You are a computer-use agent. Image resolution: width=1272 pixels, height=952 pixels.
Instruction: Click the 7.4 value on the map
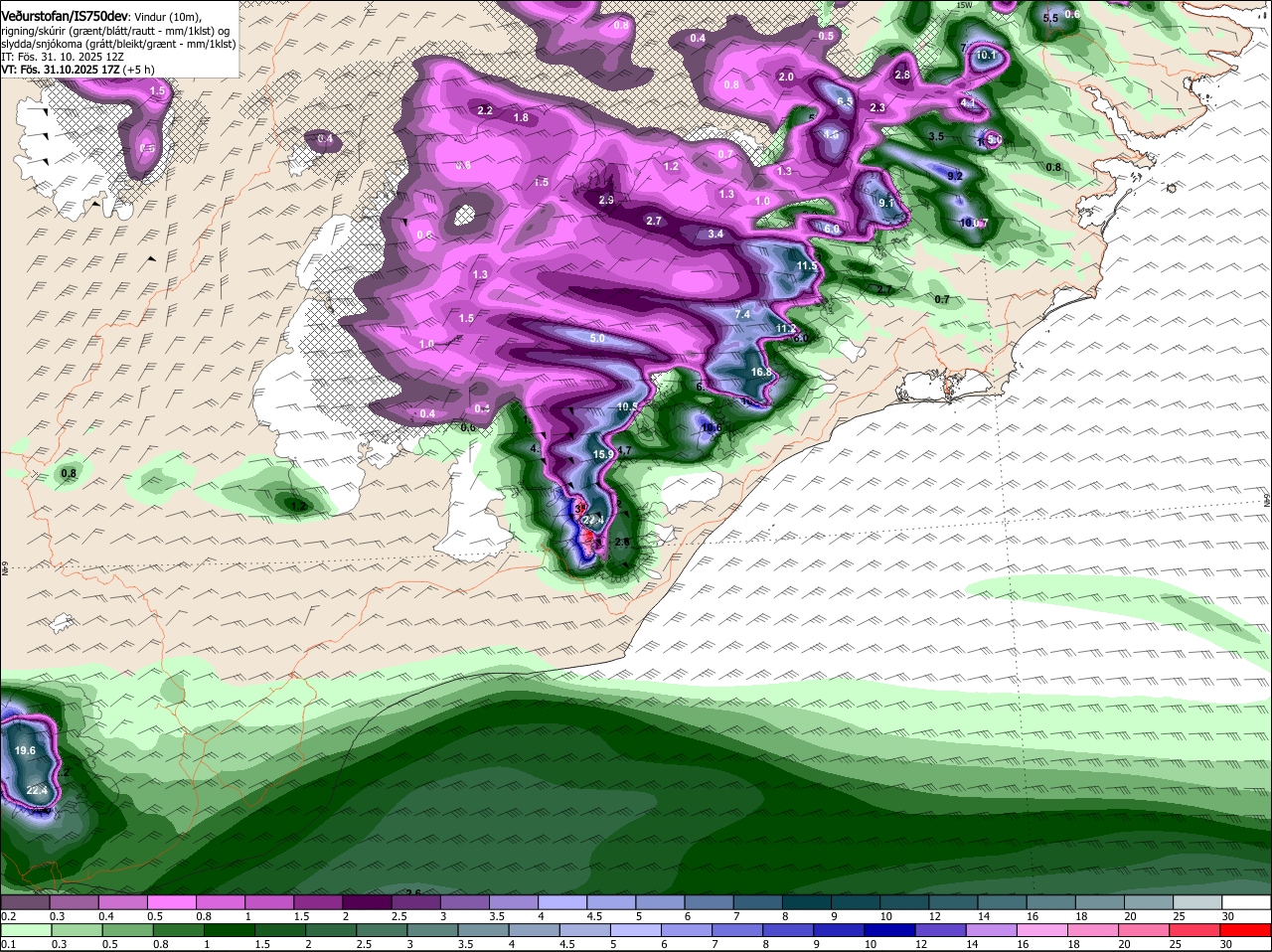coord(741,314)
